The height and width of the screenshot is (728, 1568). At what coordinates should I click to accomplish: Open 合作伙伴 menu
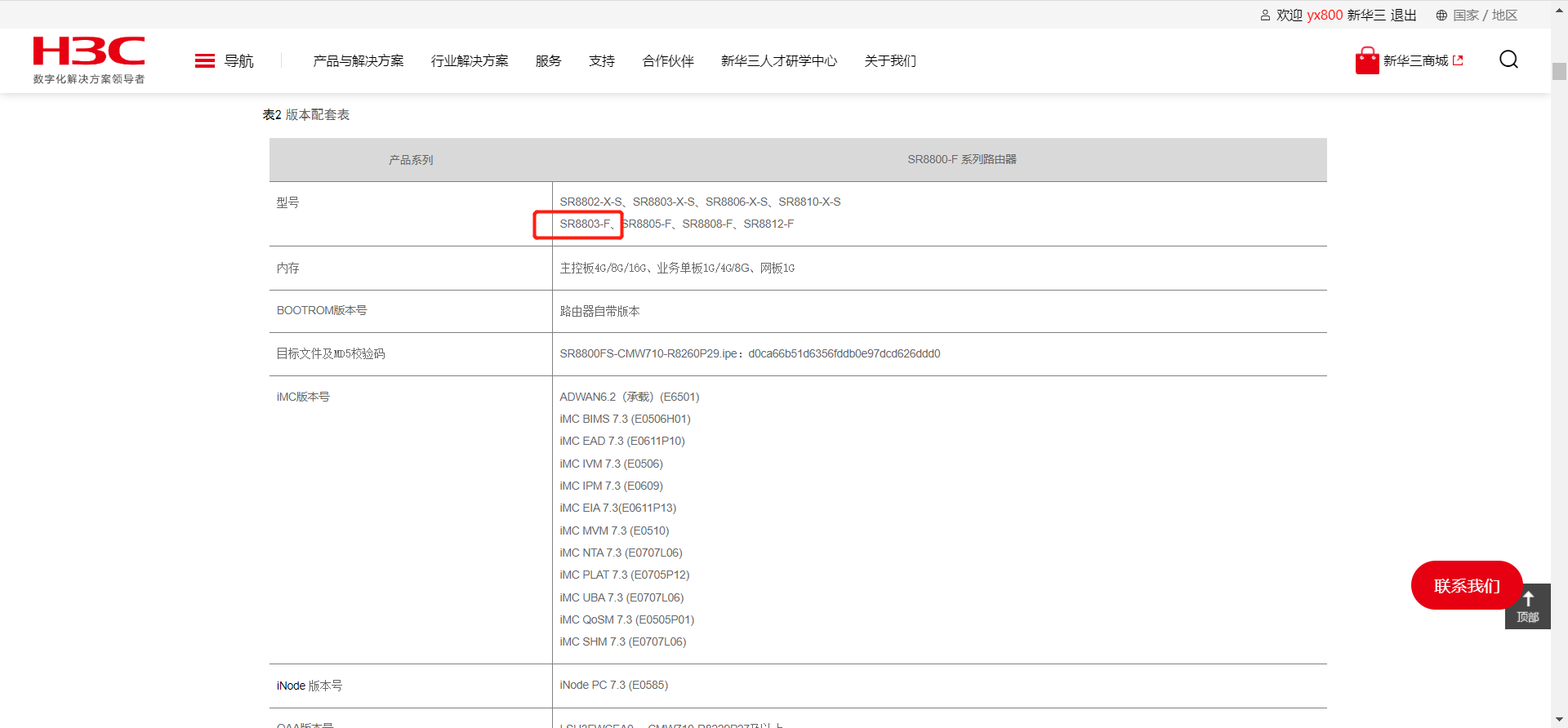(x=668, y=61)
